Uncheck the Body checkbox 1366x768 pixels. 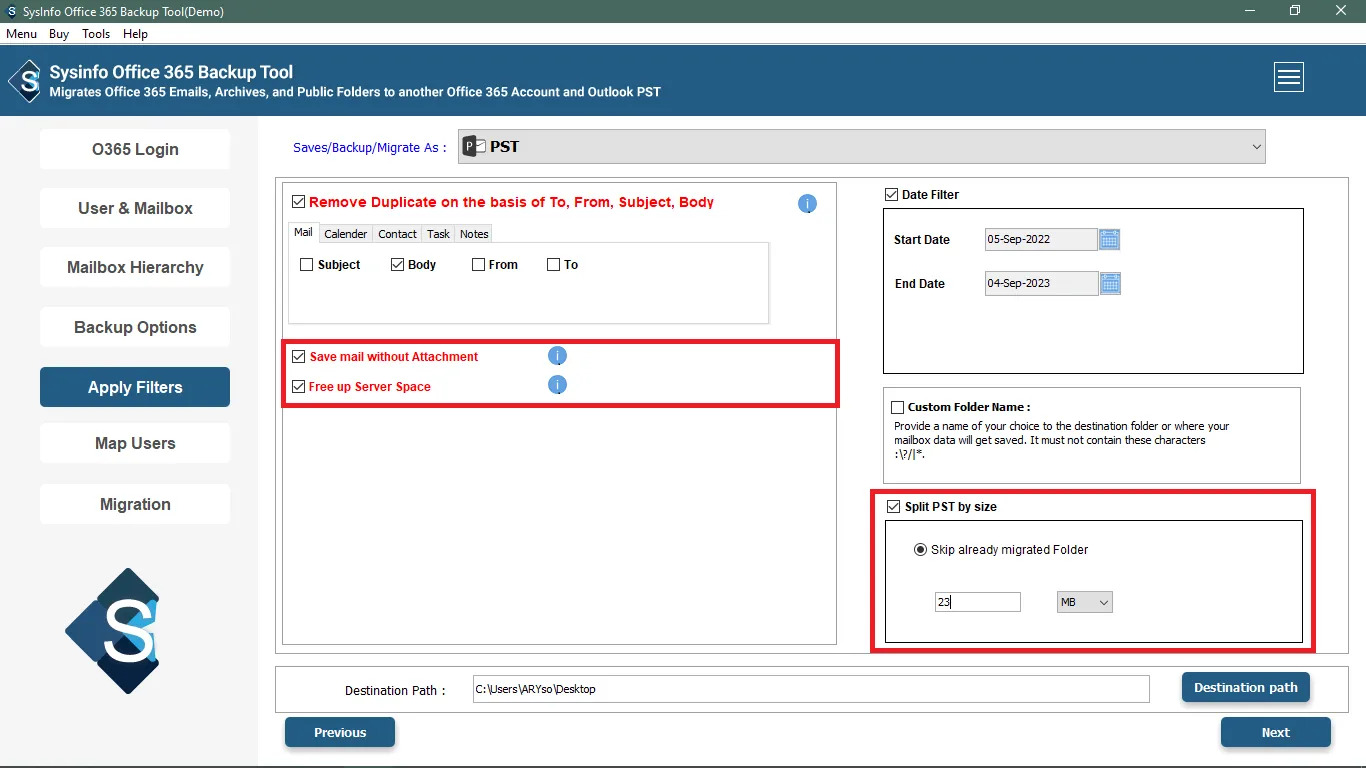pyautogui.click(x=397, y=265)
